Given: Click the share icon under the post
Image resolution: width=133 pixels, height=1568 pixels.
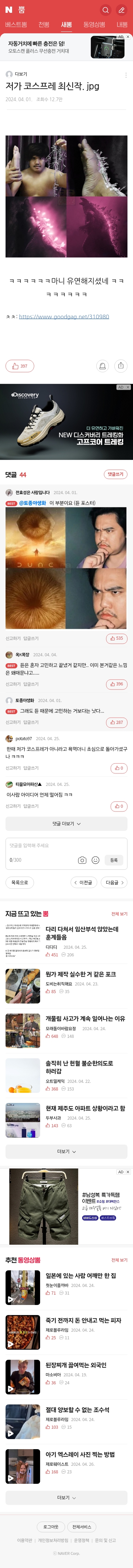Looking at the screenshot, I should tap(121, 366).
